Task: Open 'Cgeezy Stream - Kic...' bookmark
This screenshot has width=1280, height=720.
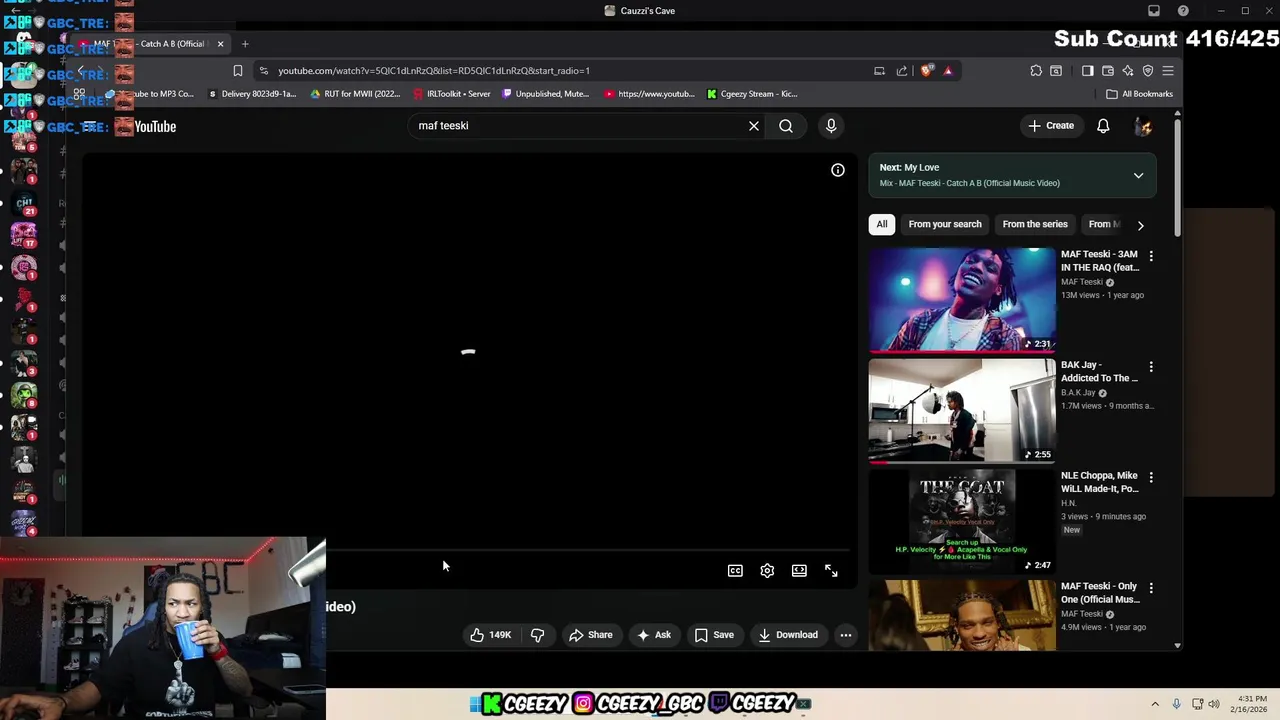Action: point(752,94)
